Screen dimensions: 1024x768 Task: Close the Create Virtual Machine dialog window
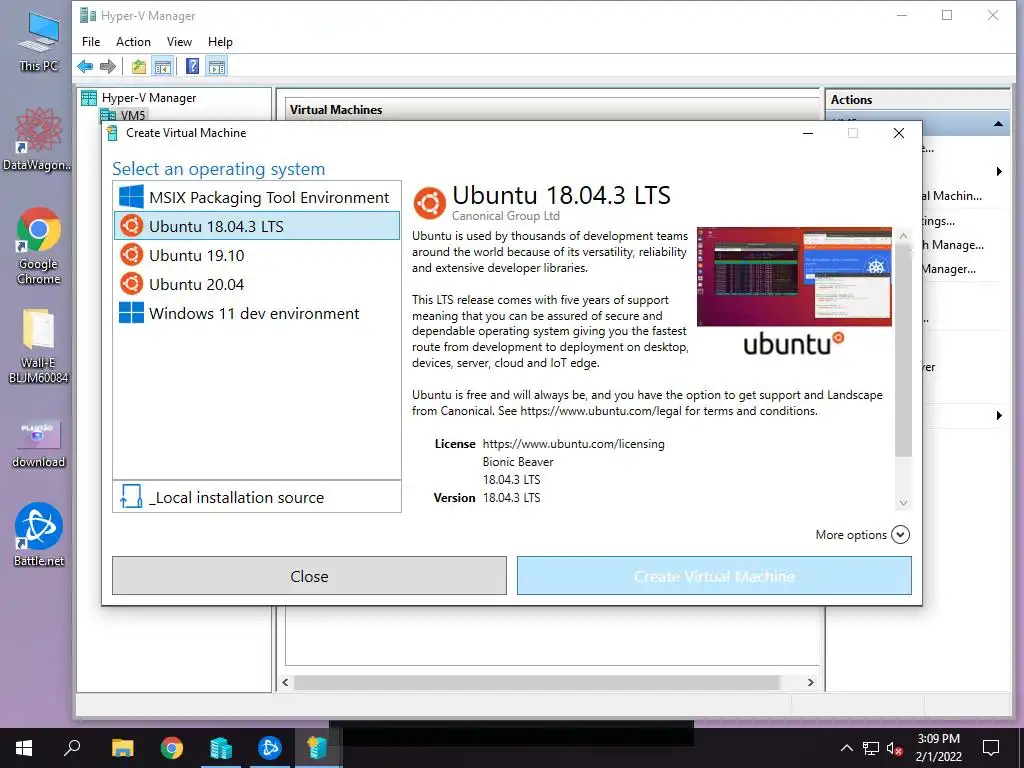899,133
